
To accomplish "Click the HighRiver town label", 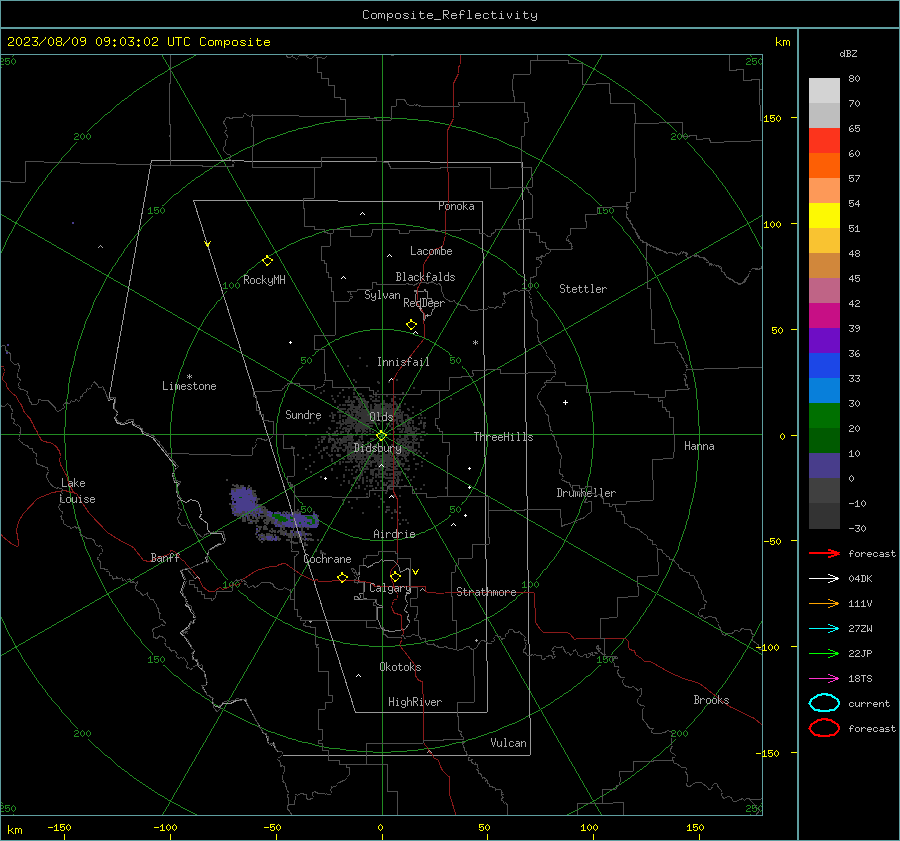I will [x=414, y=702].
